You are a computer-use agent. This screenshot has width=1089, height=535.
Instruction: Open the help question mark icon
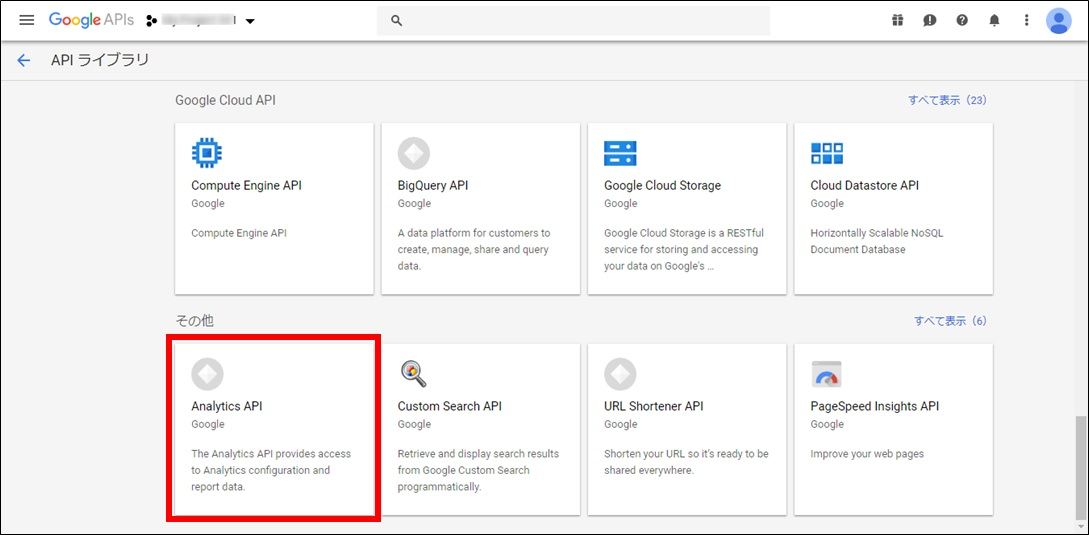point(962,20)
